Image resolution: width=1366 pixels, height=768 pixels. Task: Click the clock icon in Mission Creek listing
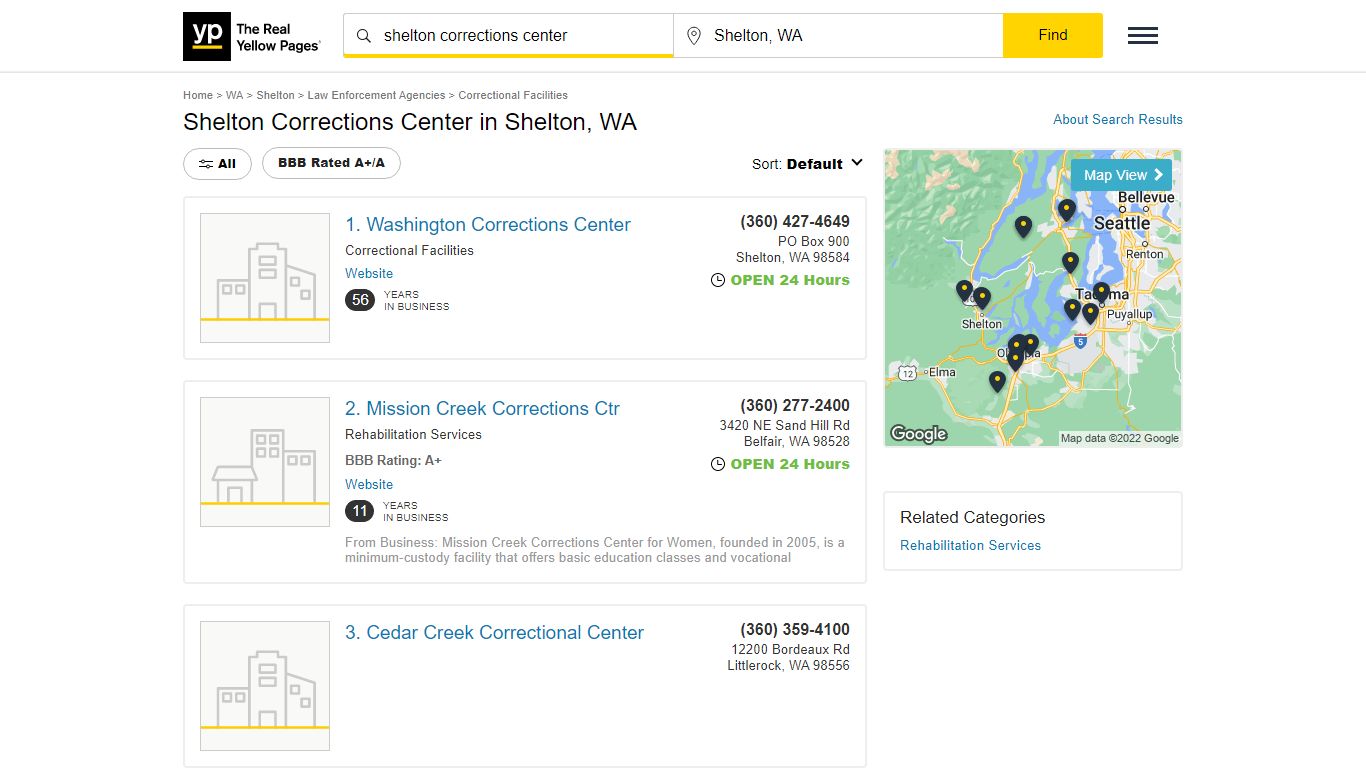coord(717,464)
